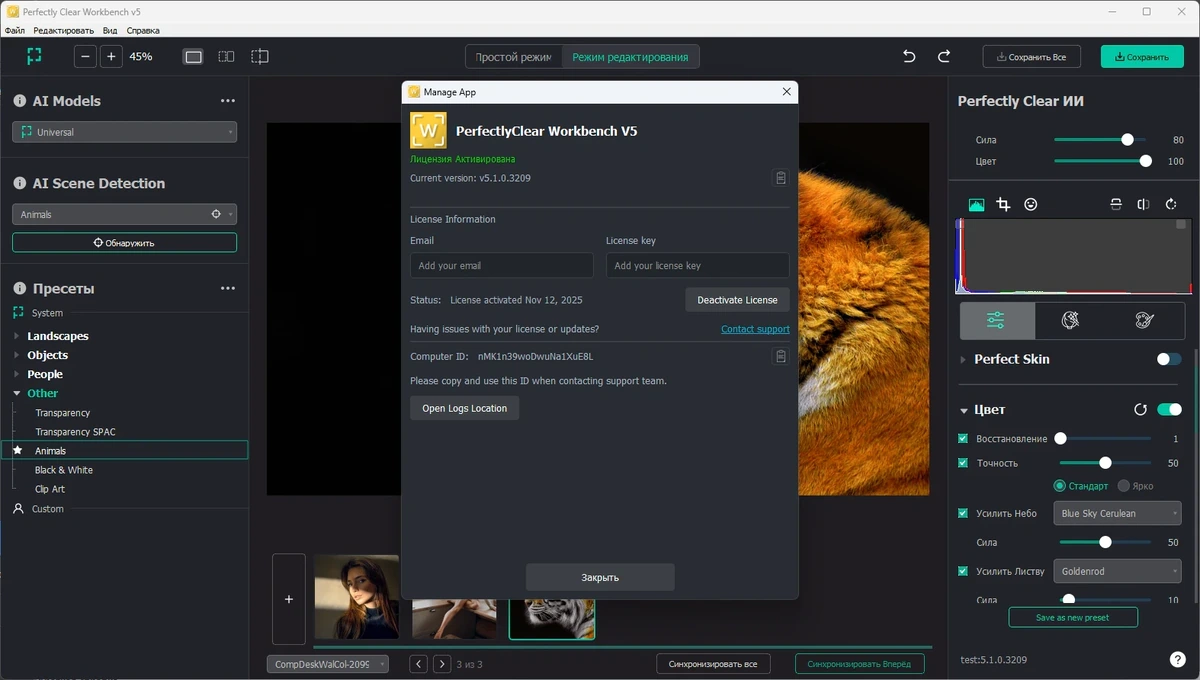Open CompDeskWalCol file dropdown
Image resolution: width=1200 pixels, height=680 pixels.
pos(328,664)
